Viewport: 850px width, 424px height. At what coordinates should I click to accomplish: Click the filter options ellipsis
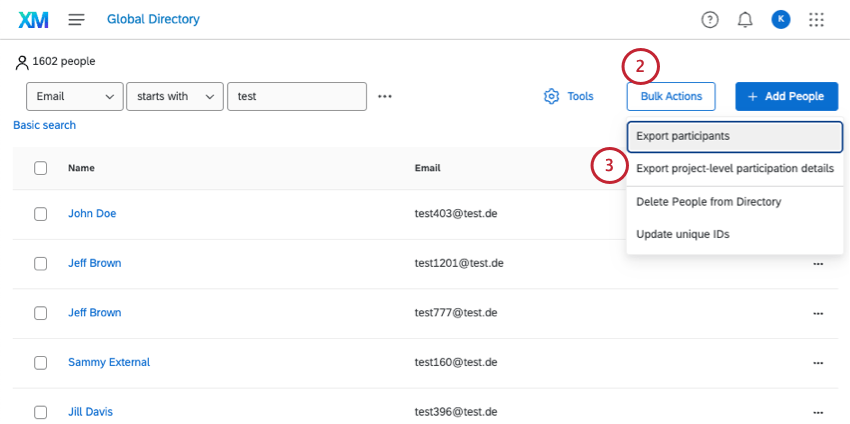[x=385, y=97]
